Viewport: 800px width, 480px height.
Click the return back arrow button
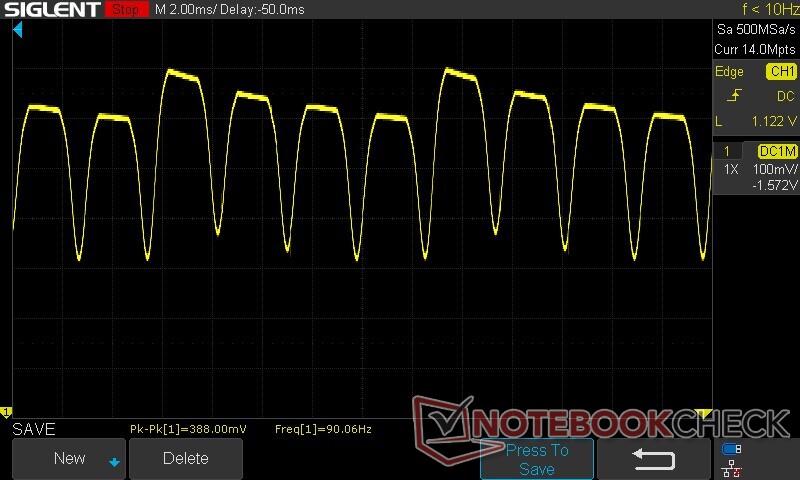(654, 459)
